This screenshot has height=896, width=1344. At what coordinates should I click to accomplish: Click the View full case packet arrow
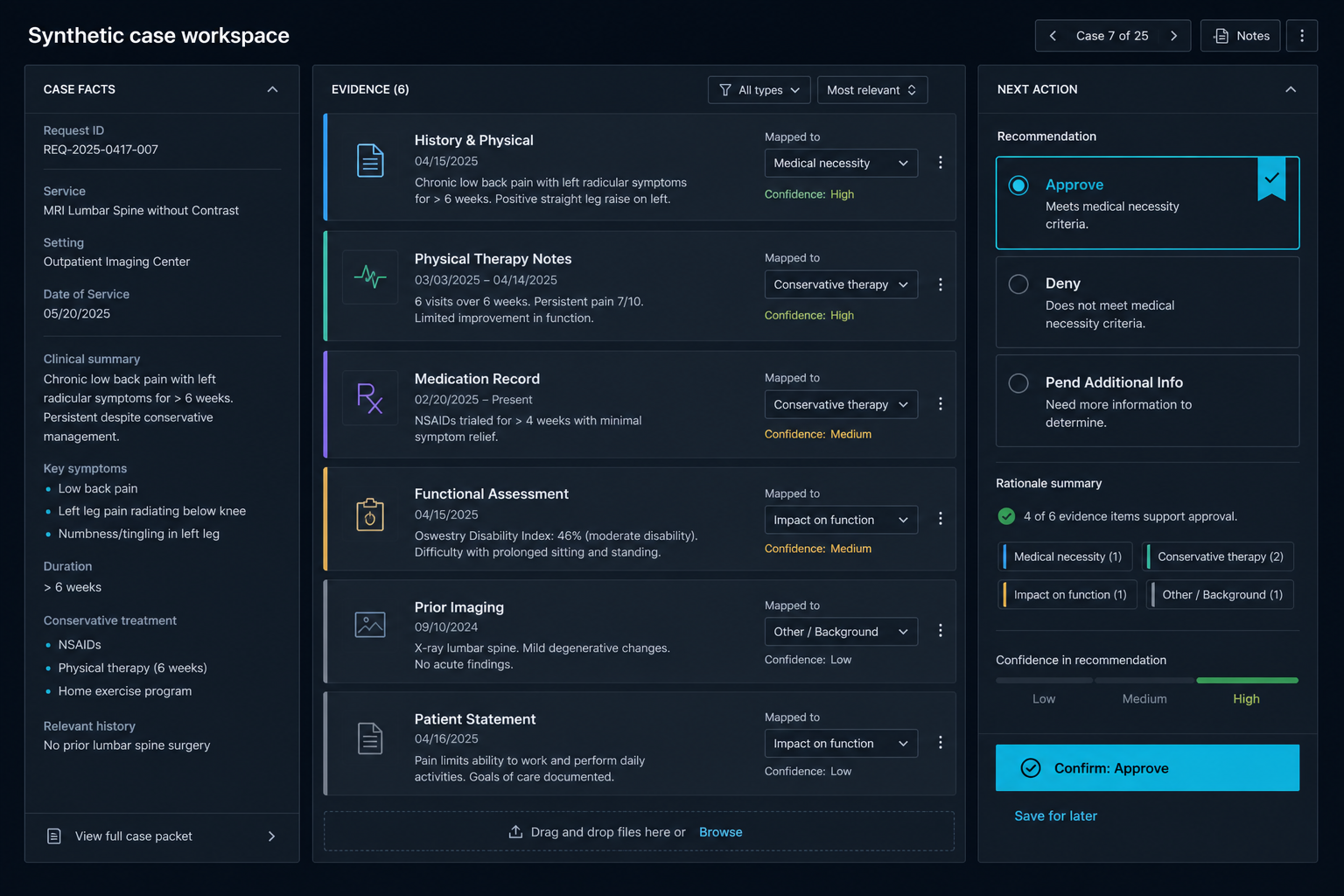pyautogui.click(x=272, y=836)
